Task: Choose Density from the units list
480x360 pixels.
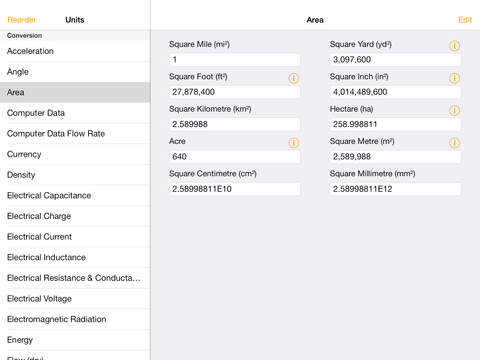Action: point(75,175)
